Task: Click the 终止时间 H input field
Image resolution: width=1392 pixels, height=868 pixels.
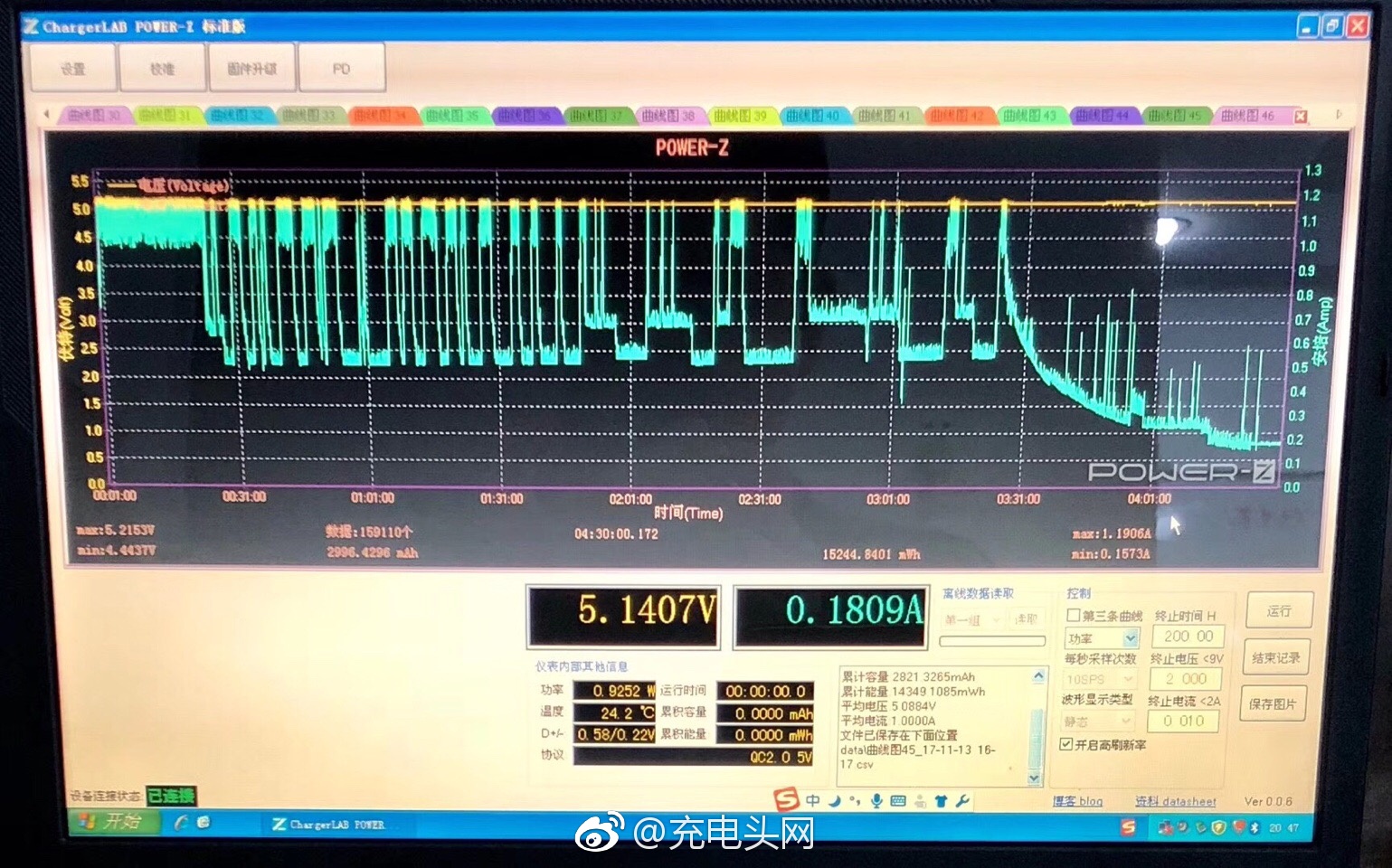Action: pos(1188,637)
